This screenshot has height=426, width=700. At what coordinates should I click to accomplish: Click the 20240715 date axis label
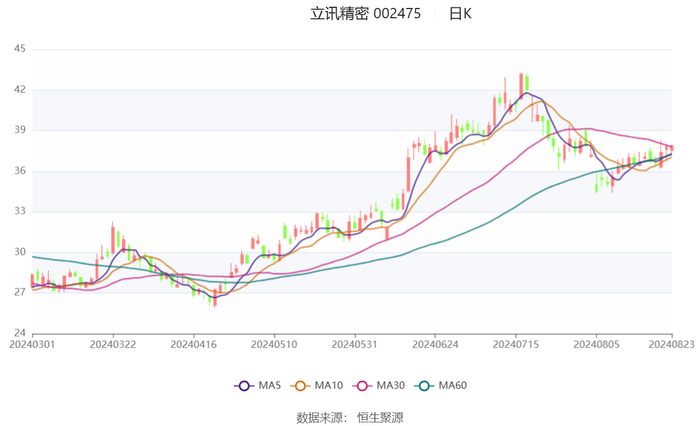click(516, 345)
